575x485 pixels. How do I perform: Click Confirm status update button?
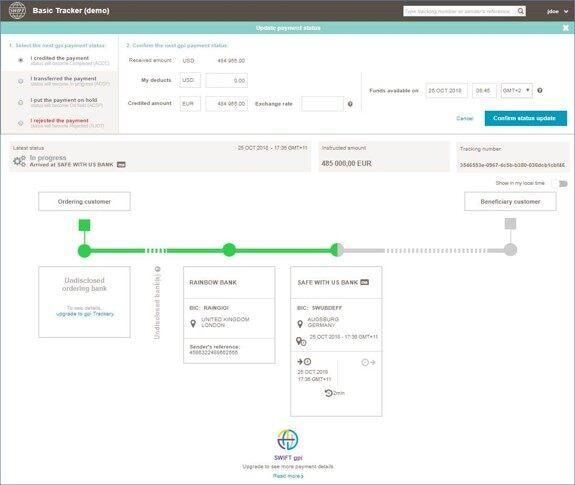pos(525,118)
